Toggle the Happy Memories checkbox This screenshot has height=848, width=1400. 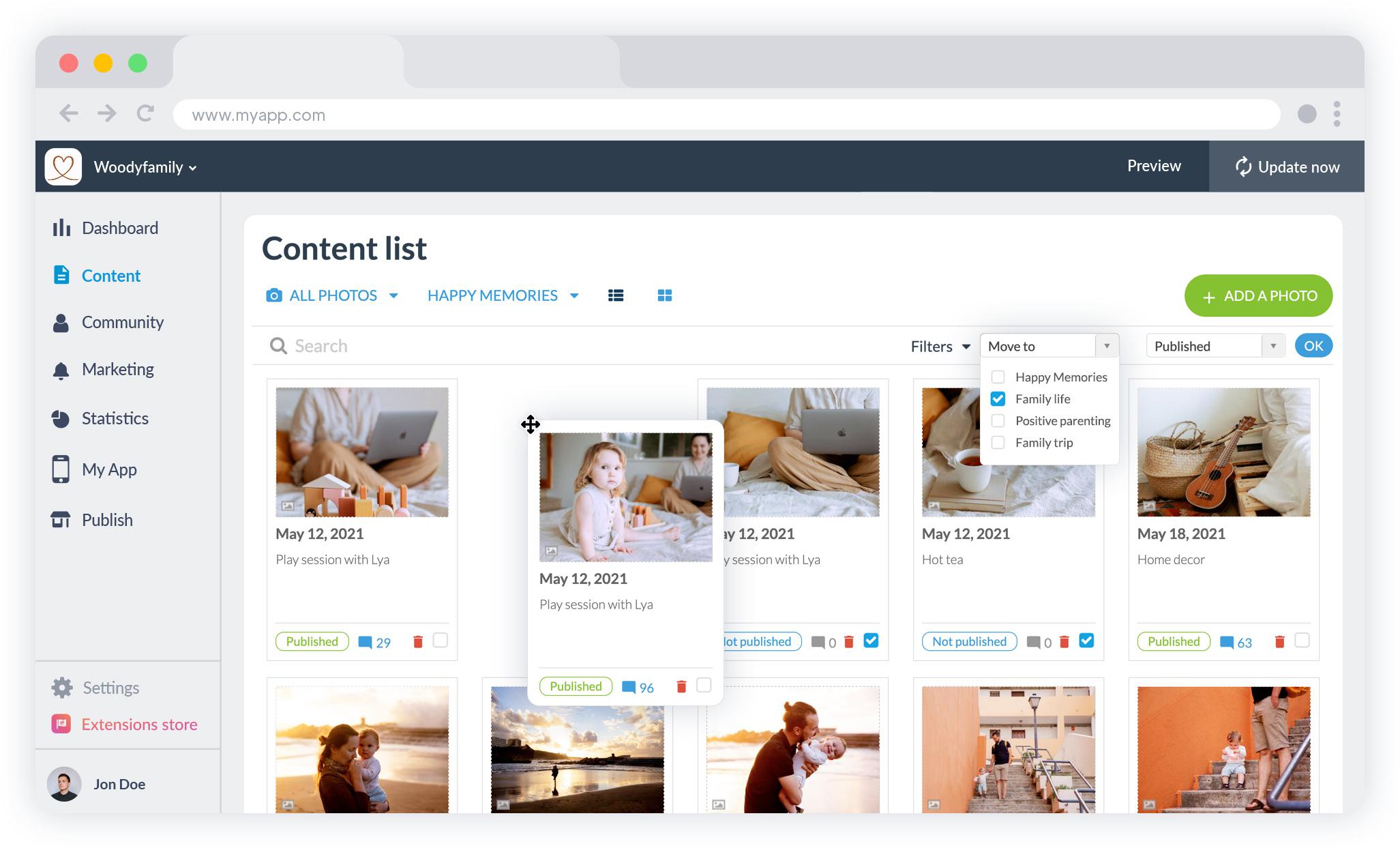[998, 376]
